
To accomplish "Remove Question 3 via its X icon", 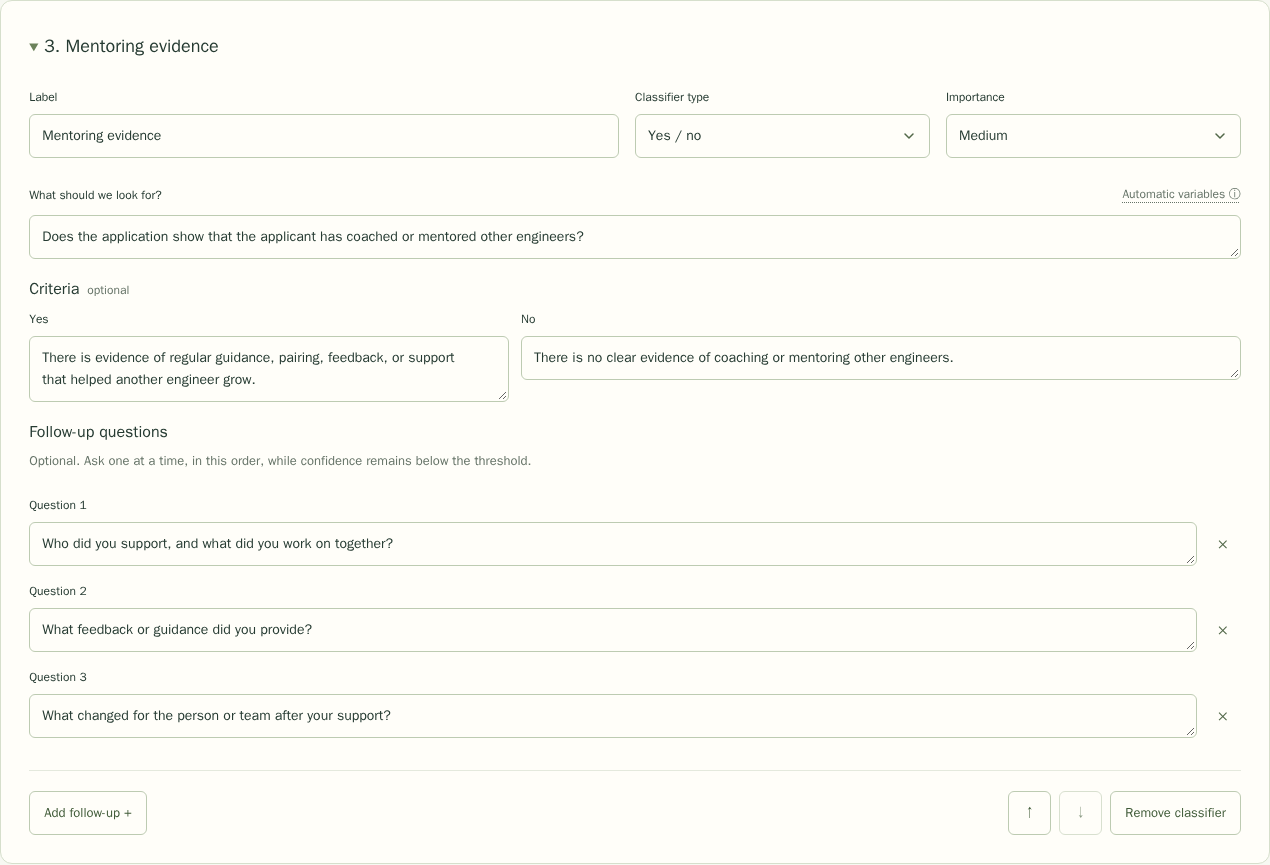I will 1222,717.
